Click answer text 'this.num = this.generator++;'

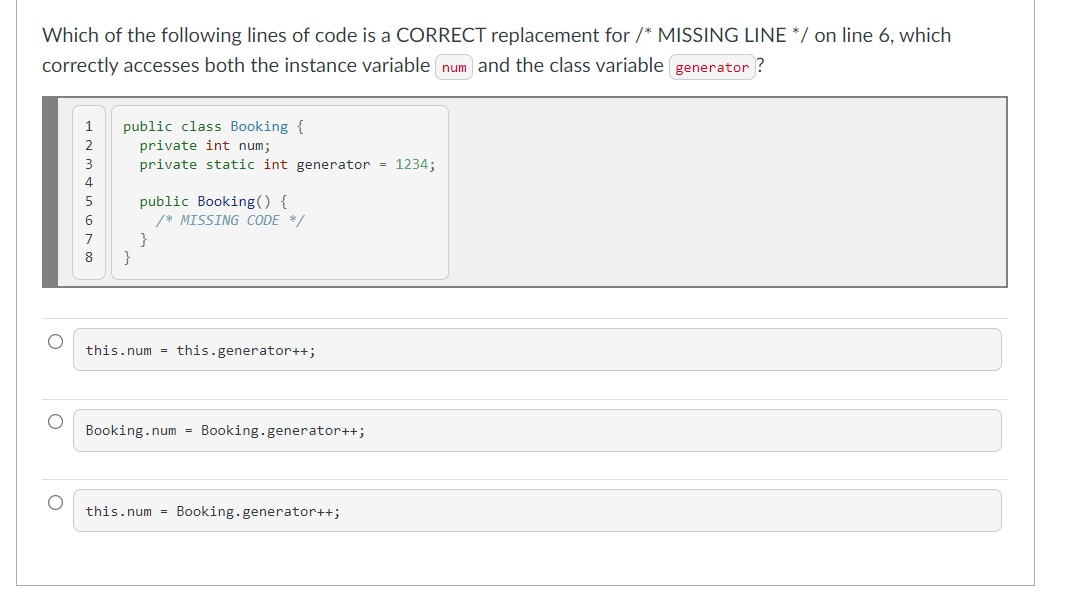coord(201,350)
